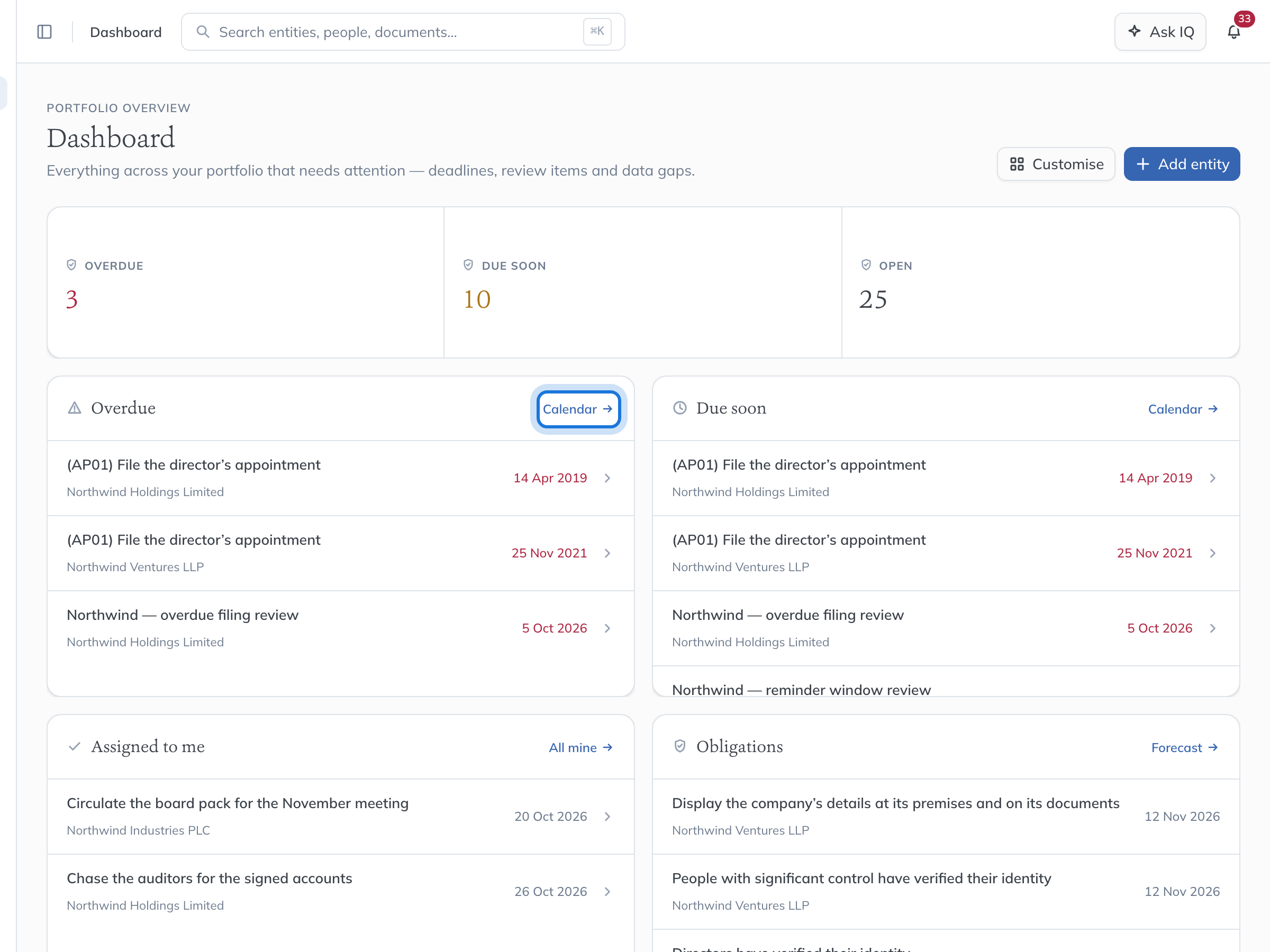Open Northwind Holdings AP01 task in Overdue
Image resolution: width=1270 pixels, height=952 pixels.
(340, 478)
